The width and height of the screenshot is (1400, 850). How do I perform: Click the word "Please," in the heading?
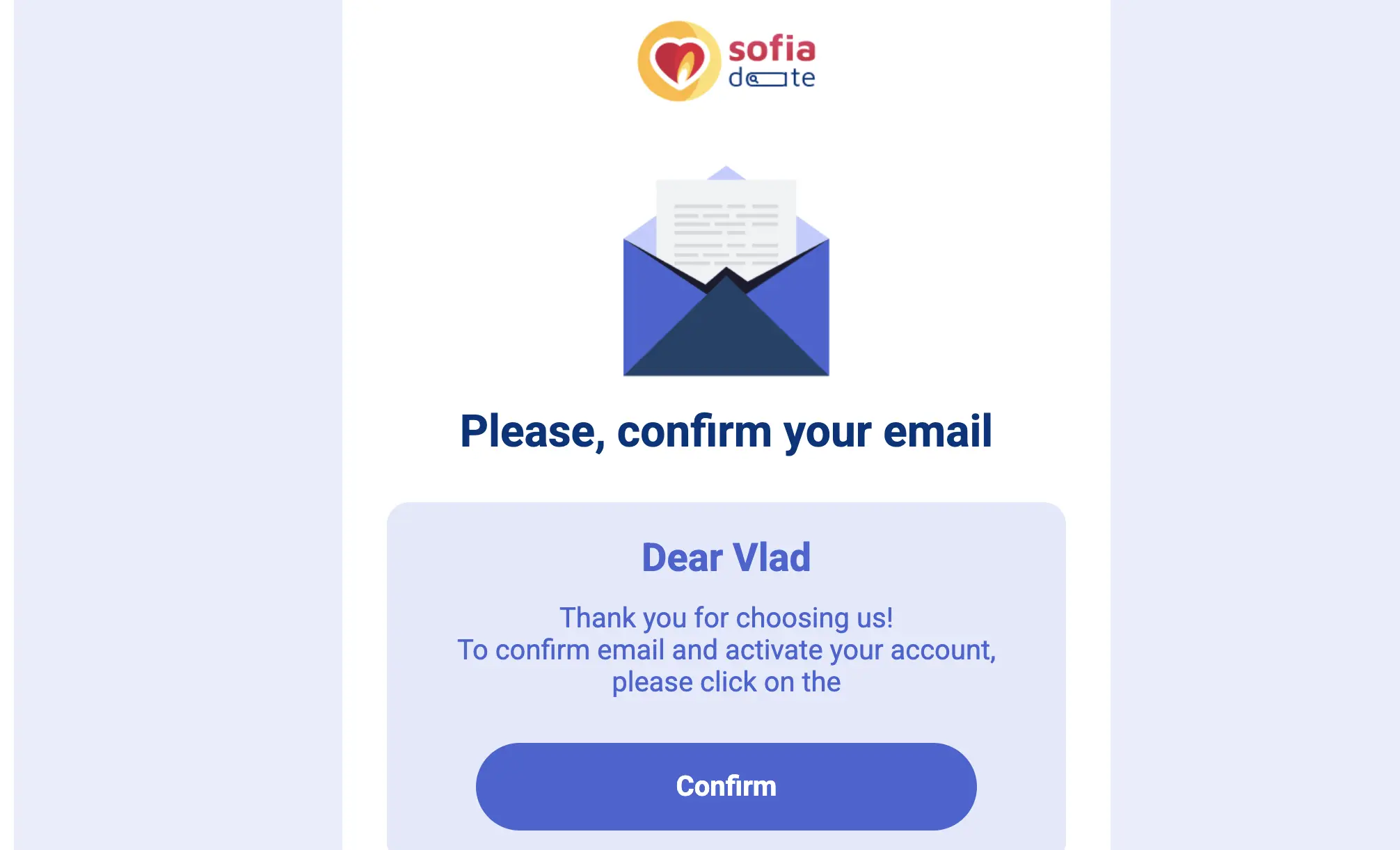(532, 431)
